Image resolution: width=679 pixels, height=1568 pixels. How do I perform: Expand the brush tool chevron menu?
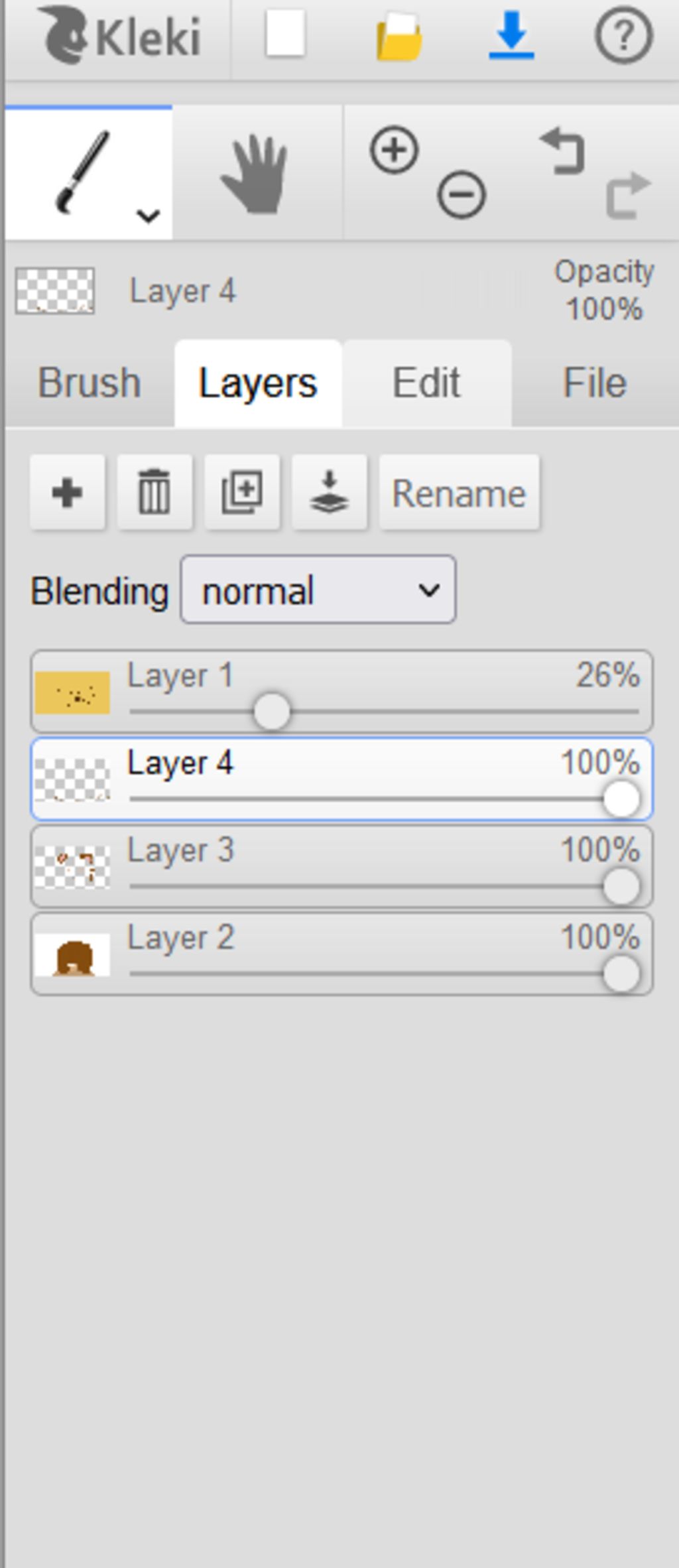[148, 216]
